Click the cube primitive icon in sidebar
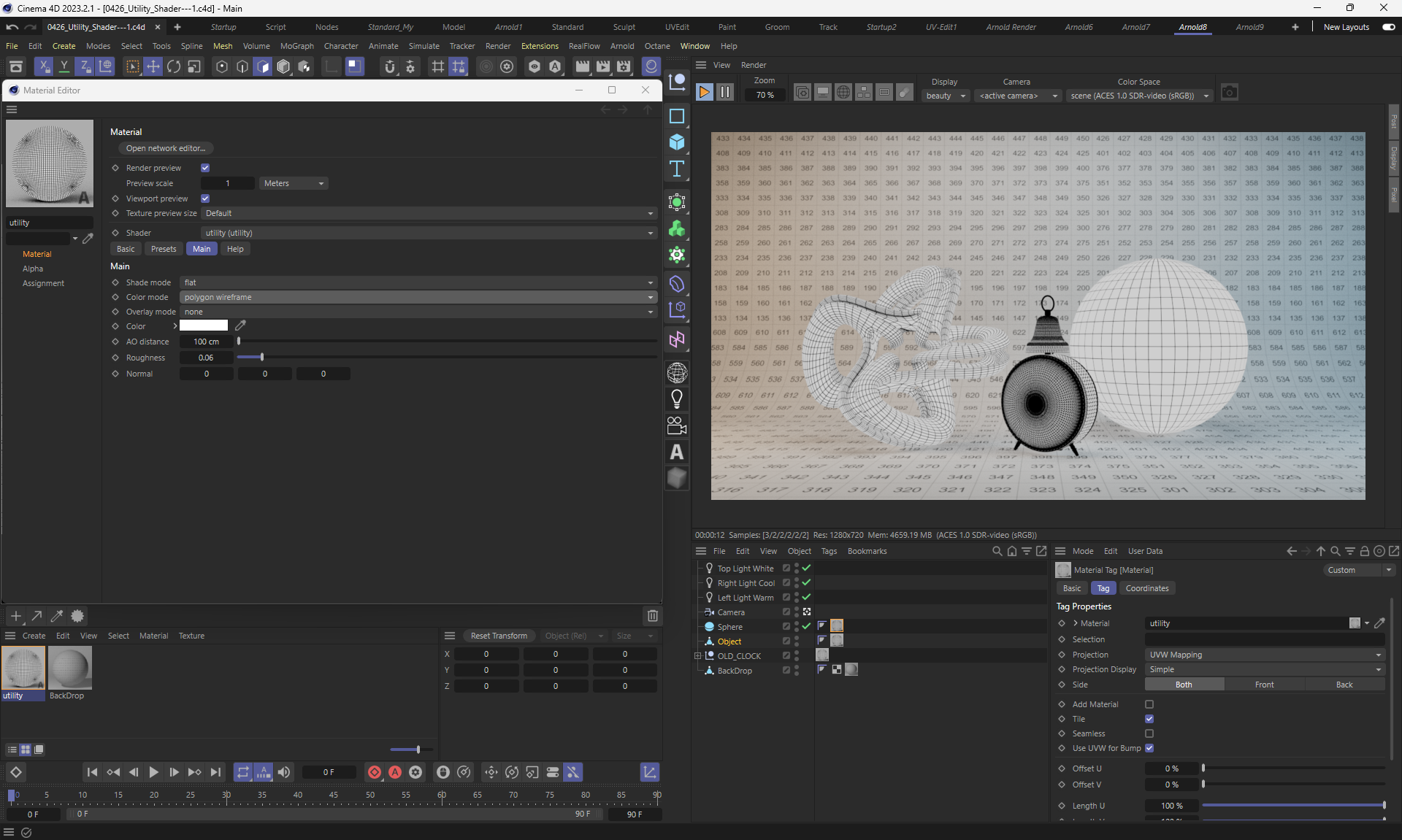1402x840 pixels. point(677,142)
